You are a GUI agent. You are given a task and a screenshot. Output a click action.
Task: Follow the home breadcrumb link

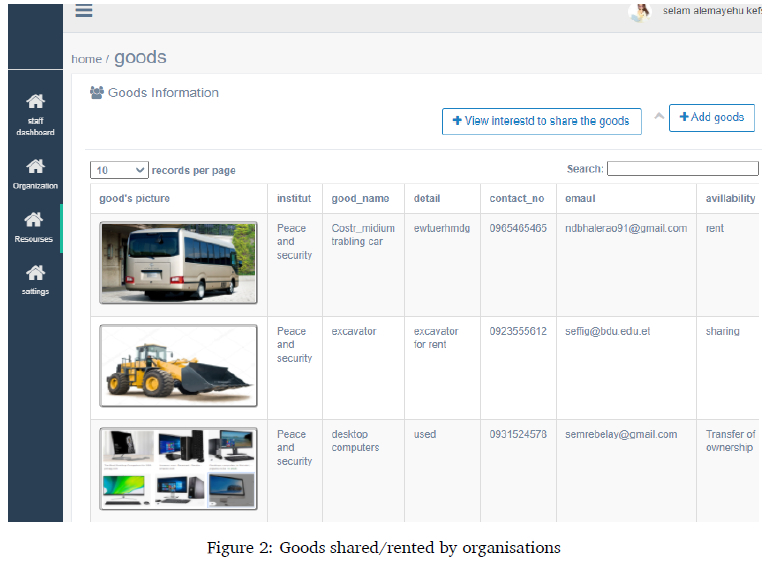[x=86, y=60]
